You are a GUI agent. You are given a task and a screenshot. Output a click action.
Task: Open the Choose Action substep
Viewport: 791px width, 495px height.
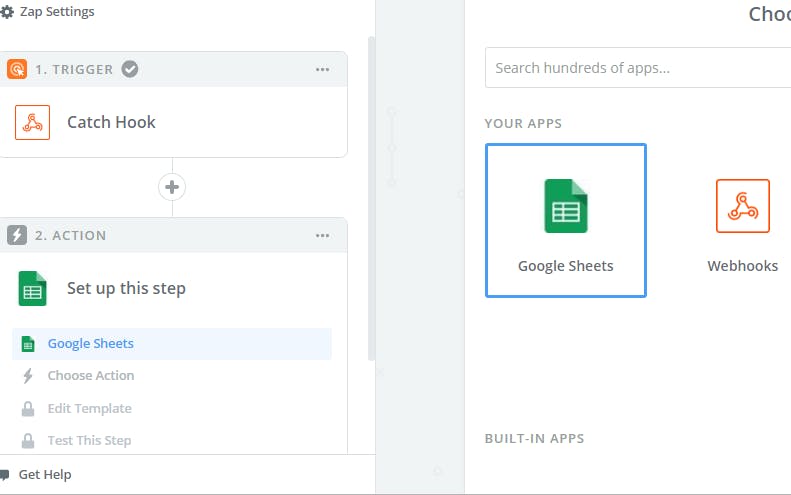click(91, 376)
